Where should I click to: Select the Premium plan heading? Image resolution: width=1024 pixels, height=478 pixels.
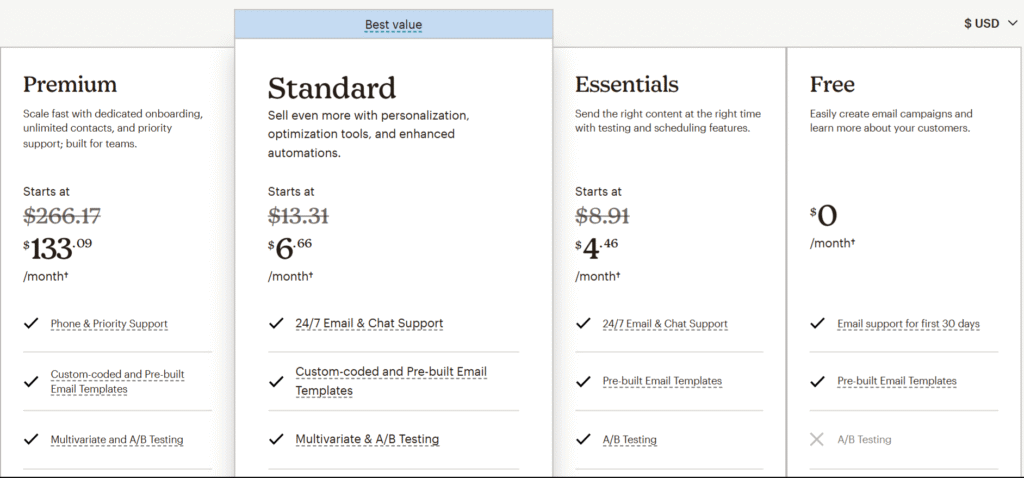coord(70,84)
